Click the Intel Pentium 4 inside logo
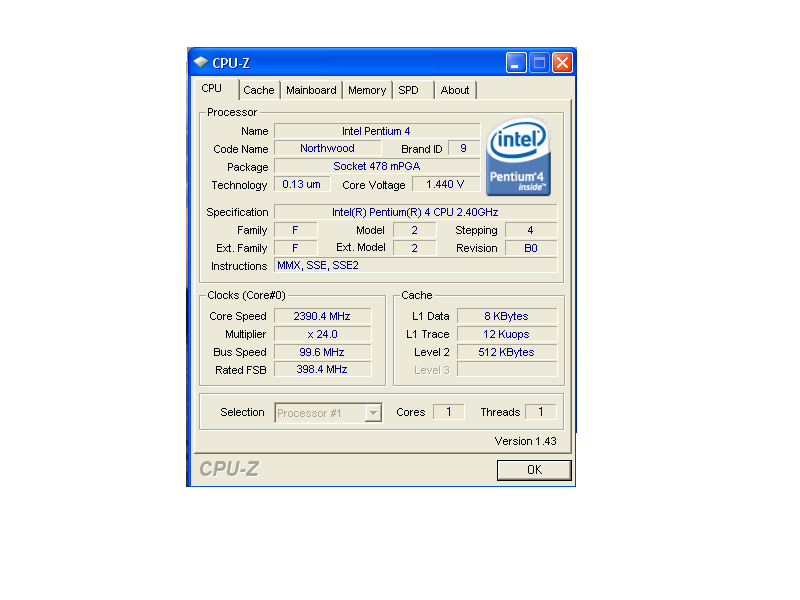The image size is (800, 600). (518, 157)
